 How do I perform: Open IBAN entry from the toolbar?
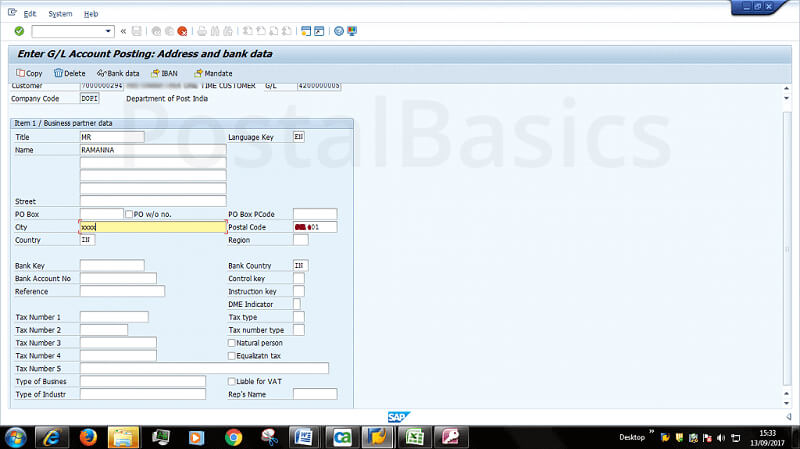(164, 73)
